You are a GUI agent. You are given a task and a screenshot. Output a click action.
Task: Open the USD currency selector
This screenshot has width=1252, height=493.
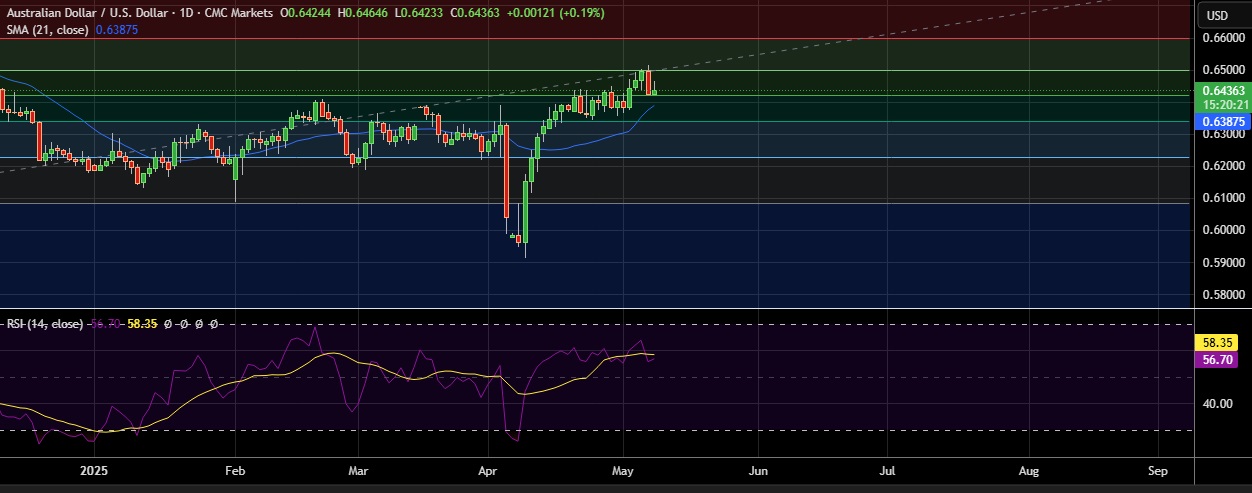coord(1217,15)
